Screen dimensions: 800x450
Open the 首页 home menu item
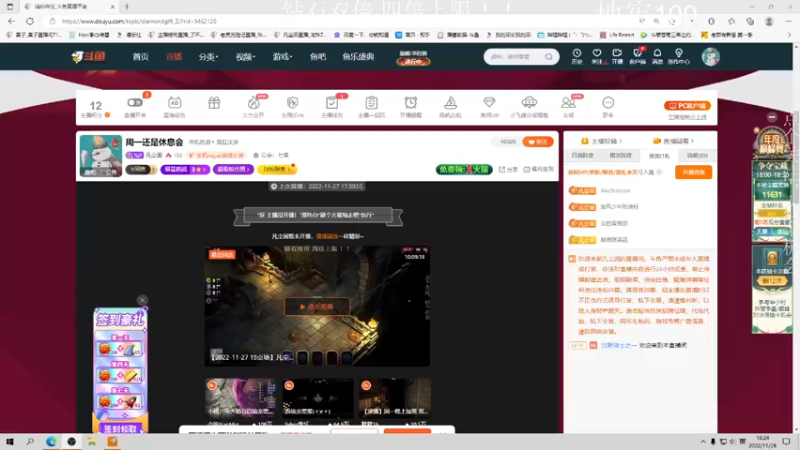[140, 57]
